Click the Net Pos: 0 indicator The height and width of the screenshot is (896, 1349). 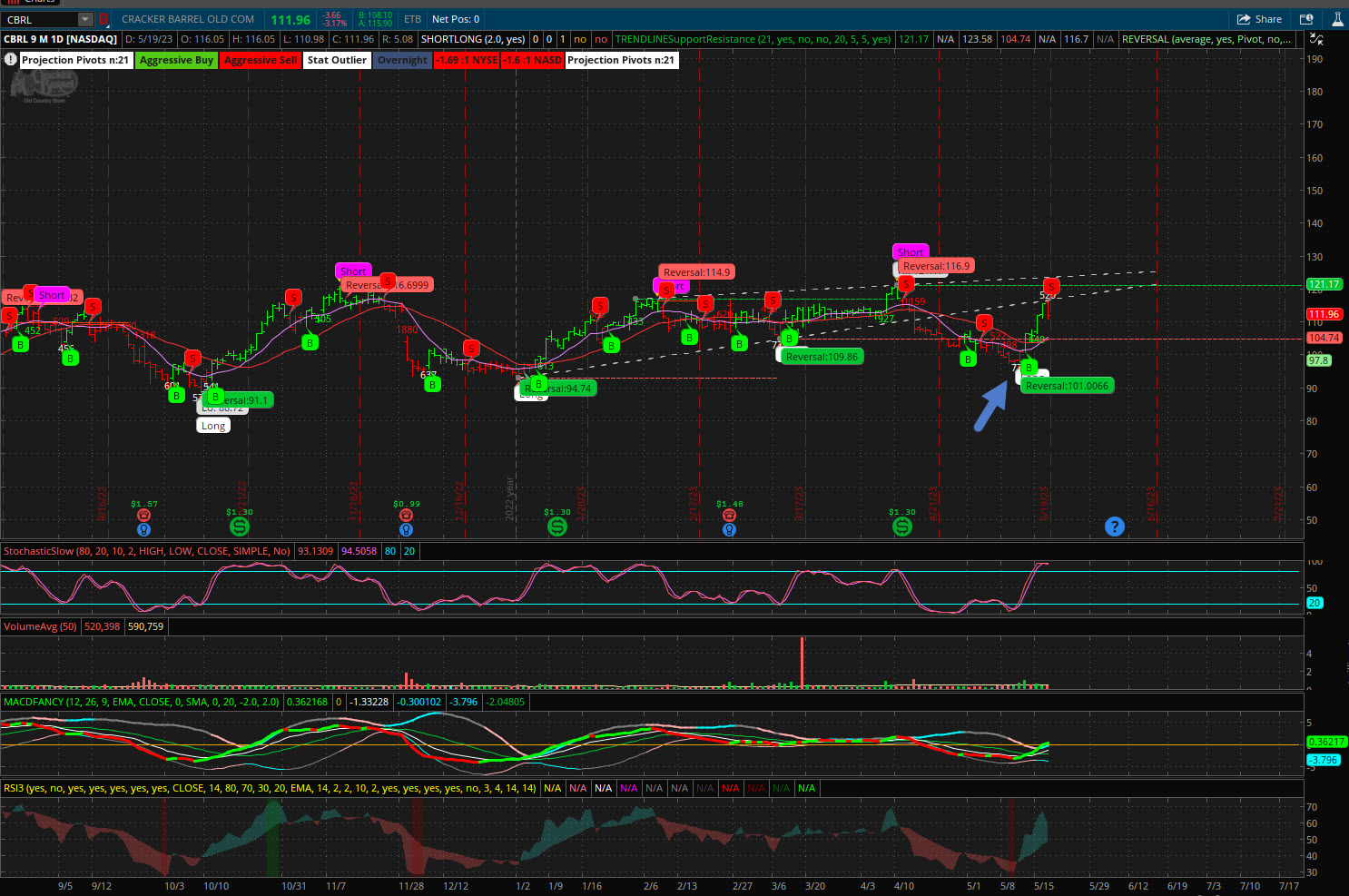click(x=456, y=19)
